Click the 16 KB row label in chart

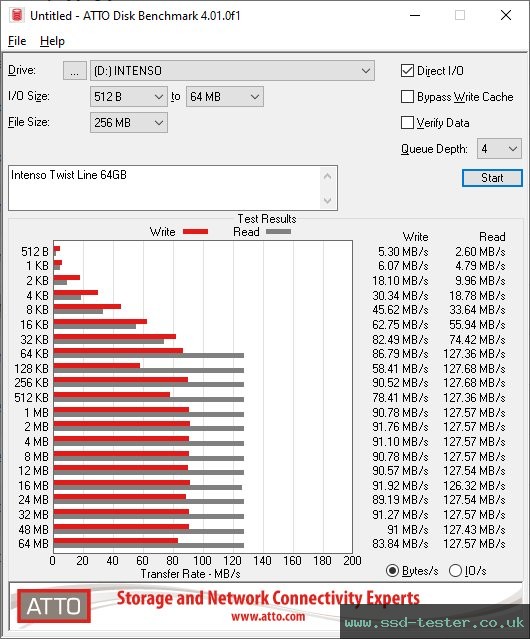tap(35, 325)
